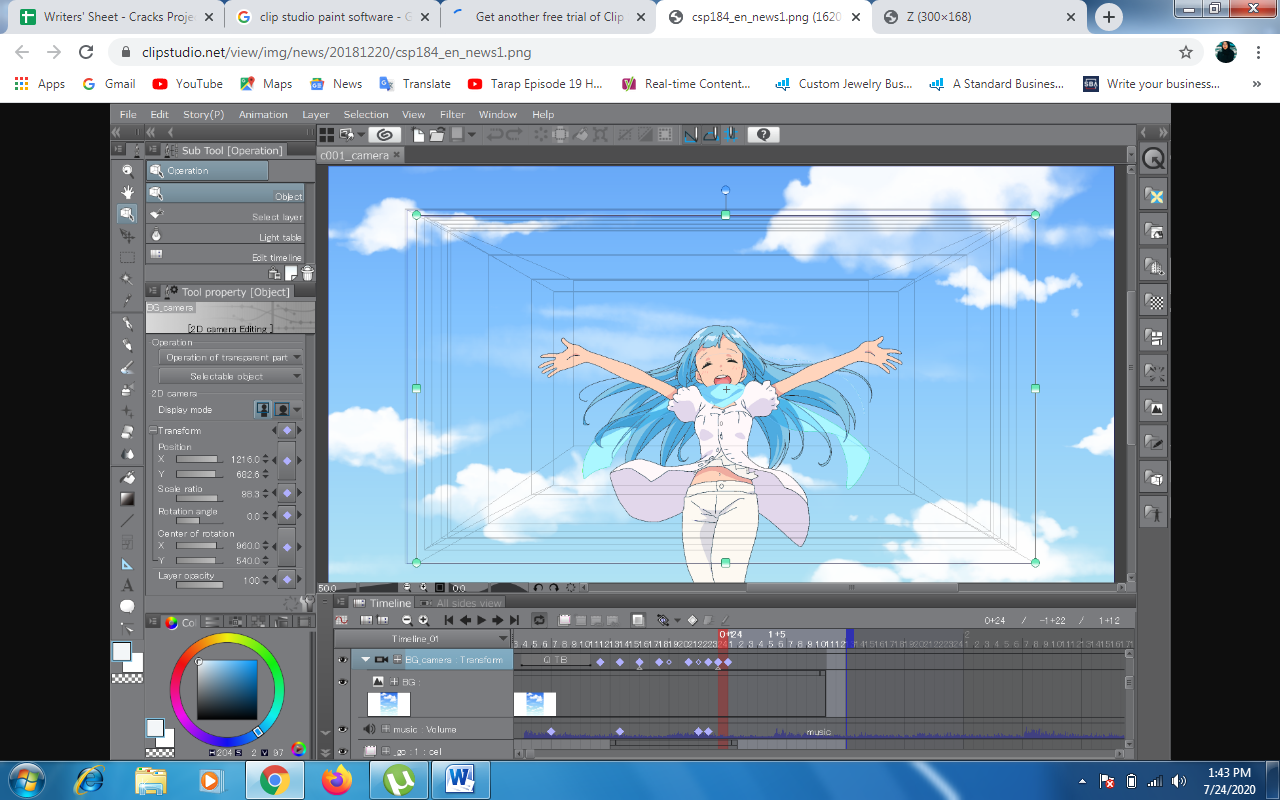Open the Layer menu
Screen dimensions: 1280x800
point(316,114)
